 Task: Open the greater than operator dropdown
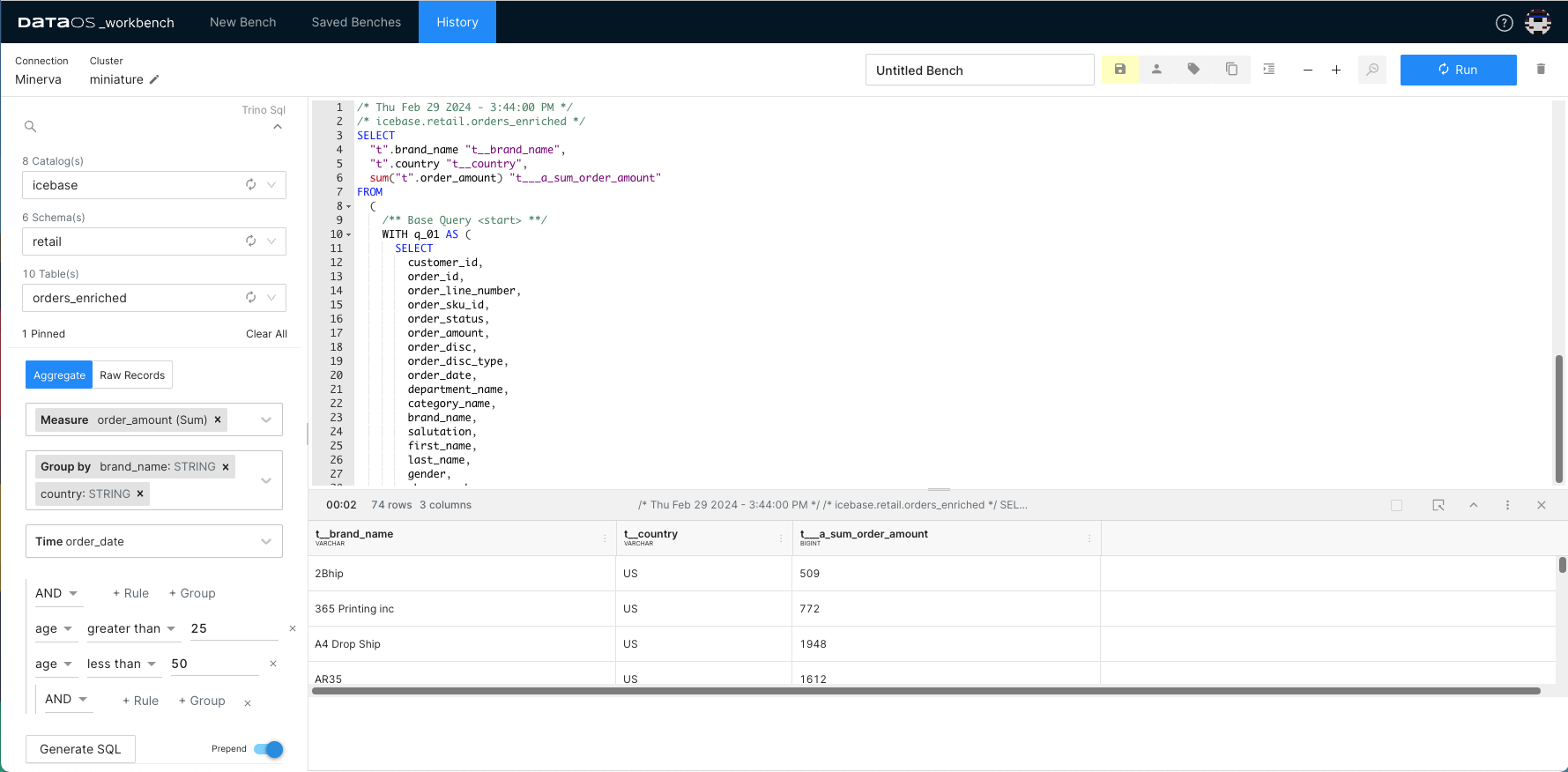[x=132, y=628]
